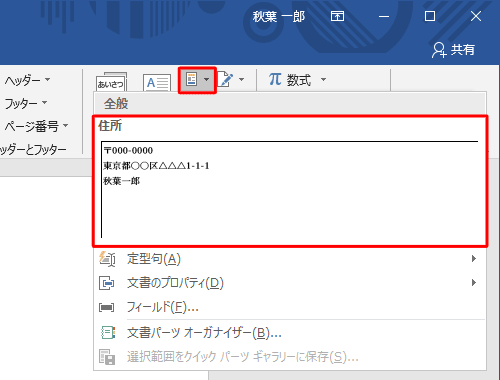Open the フッター dropdown

click(26, 103)
